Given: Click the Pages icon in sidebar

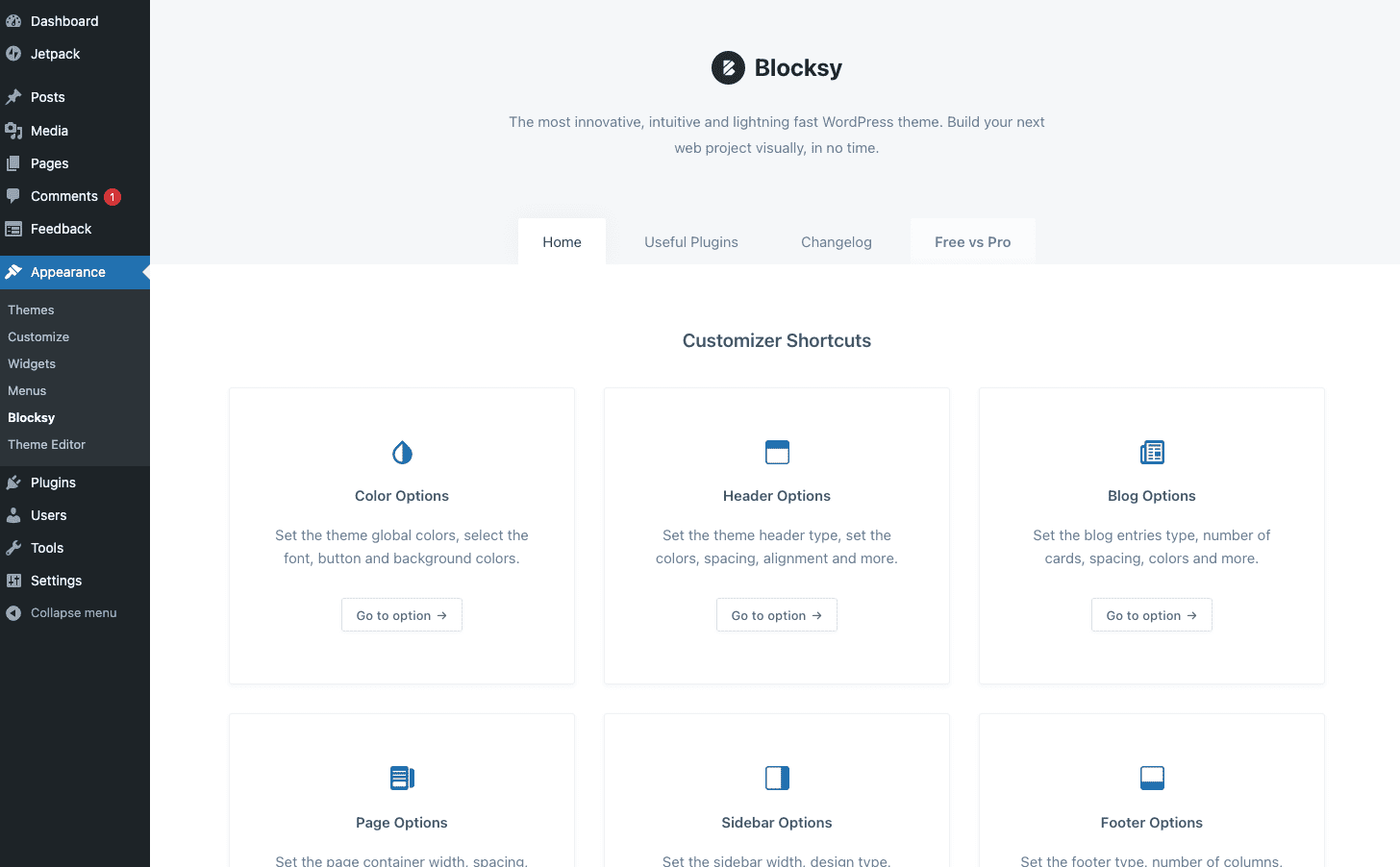Looking at the screenshot, I should click(x=13, y=163).
